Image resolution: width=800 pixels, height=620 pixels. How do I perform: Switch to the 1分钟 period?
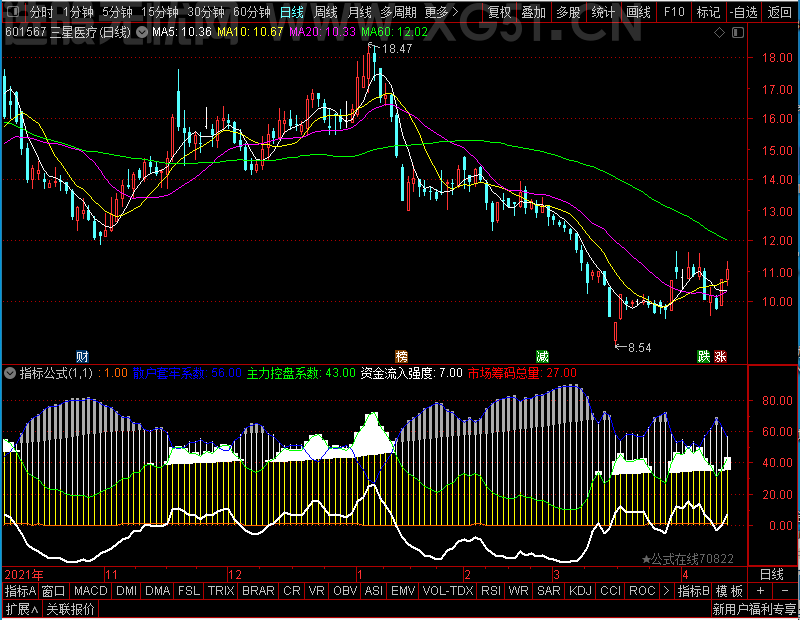tap(79, 12)
